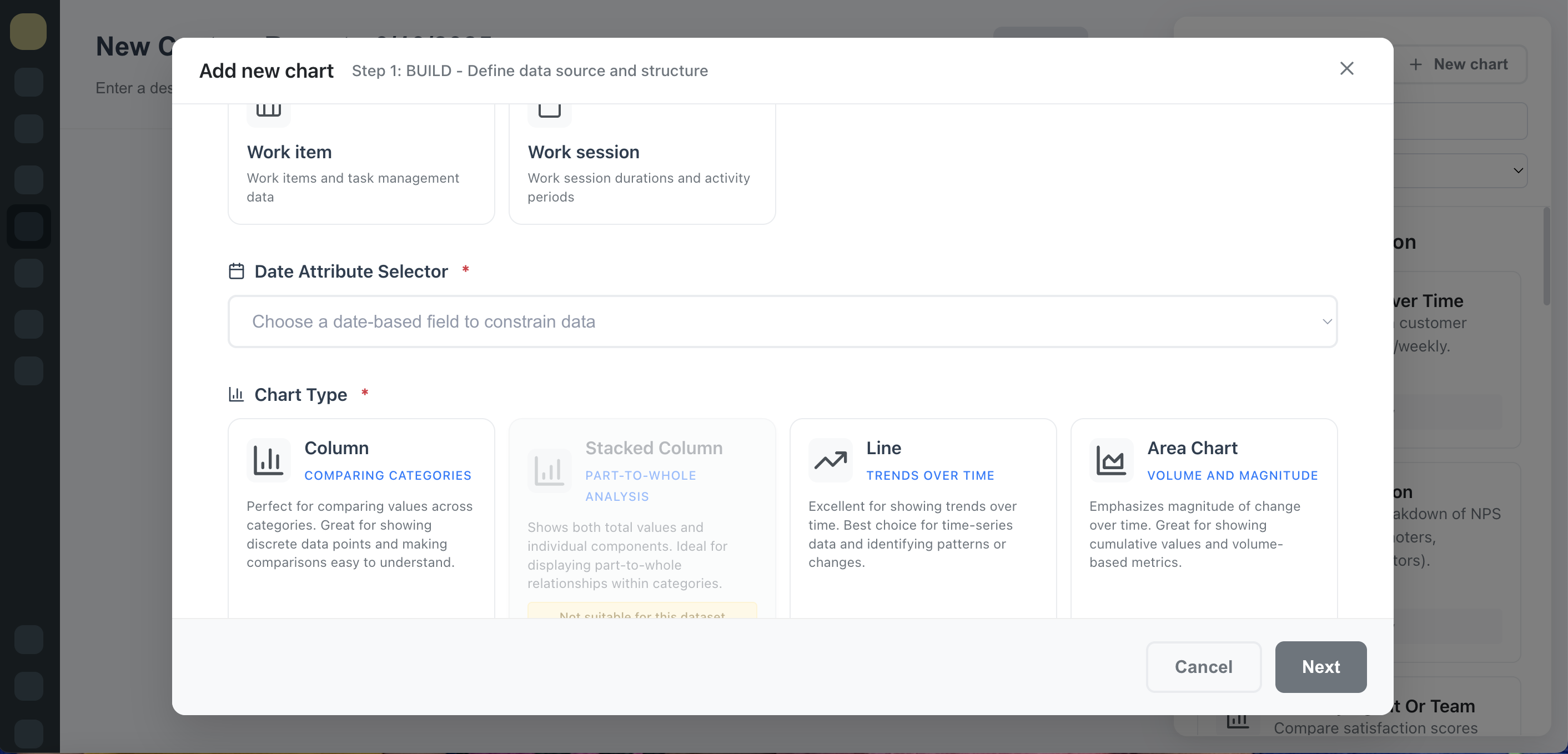Select the Work session data source card

click(x=642, y=163)
